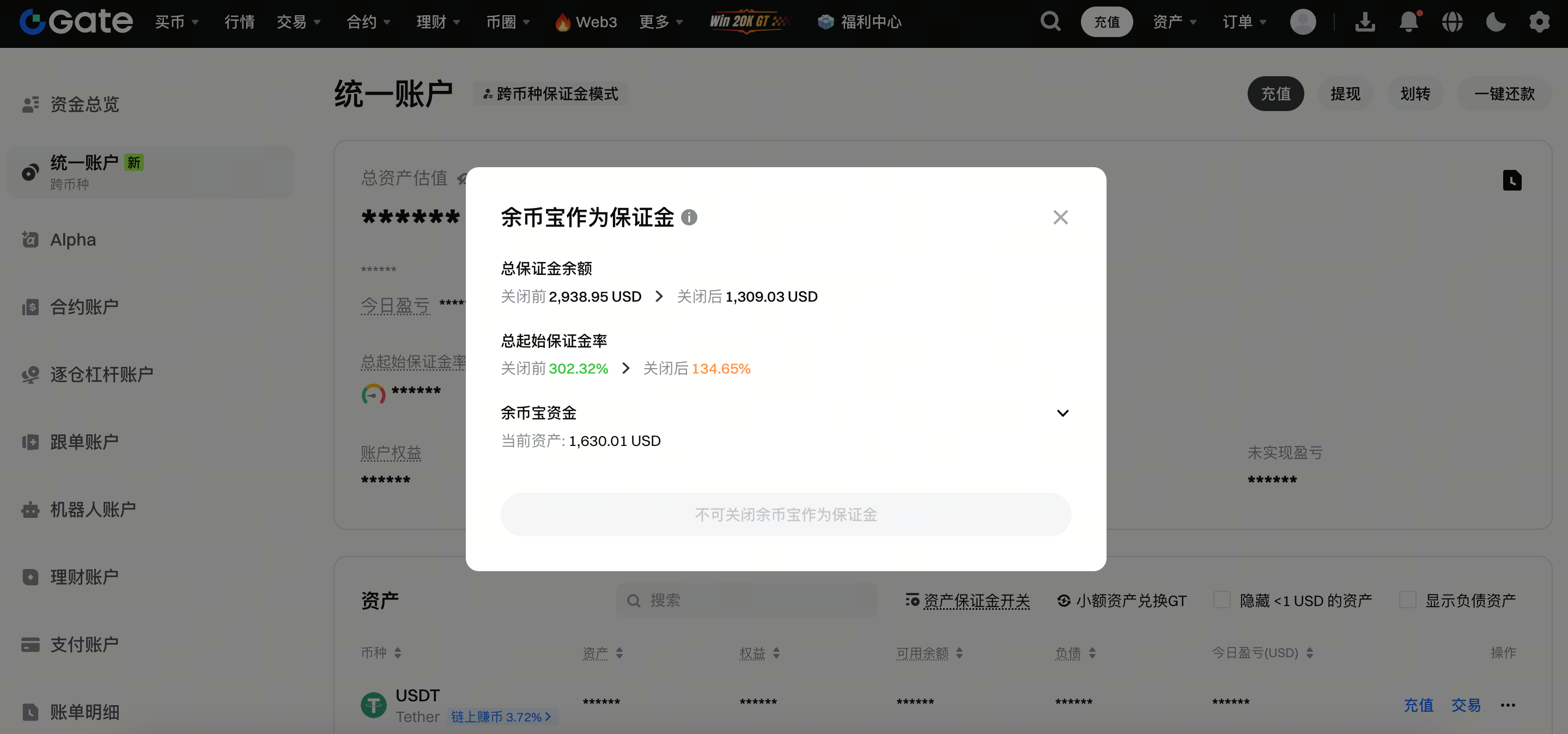Click the search magnifier icon in header
1568x734 pixels.
pos(1050,22)
